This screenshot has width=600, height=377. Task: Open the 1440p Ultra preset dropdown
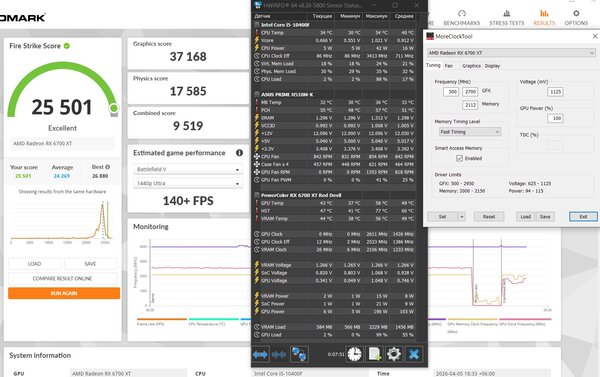(188, 184)
